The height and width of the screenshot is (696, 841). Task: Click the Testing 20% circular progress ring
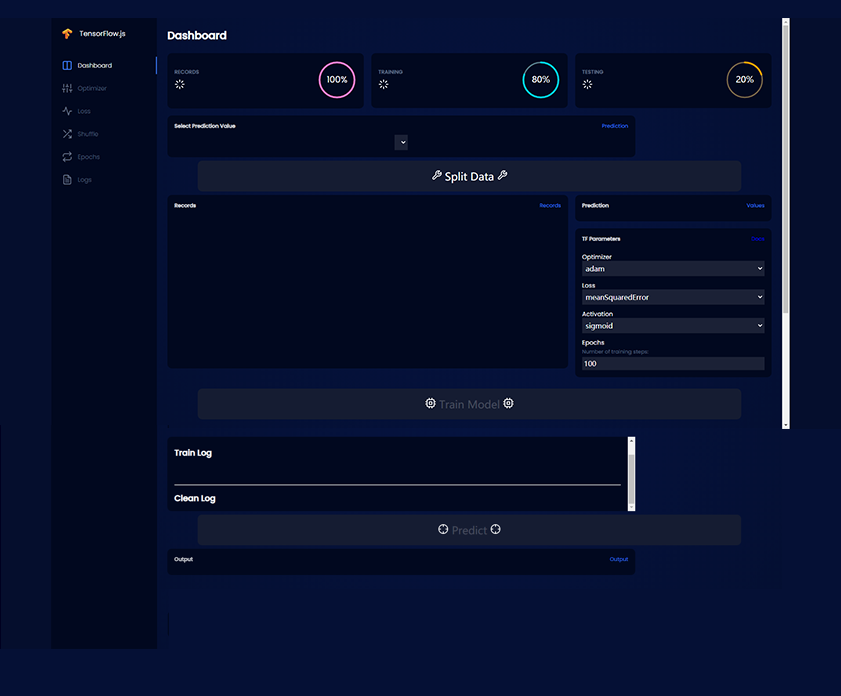[x=745, y=80]
